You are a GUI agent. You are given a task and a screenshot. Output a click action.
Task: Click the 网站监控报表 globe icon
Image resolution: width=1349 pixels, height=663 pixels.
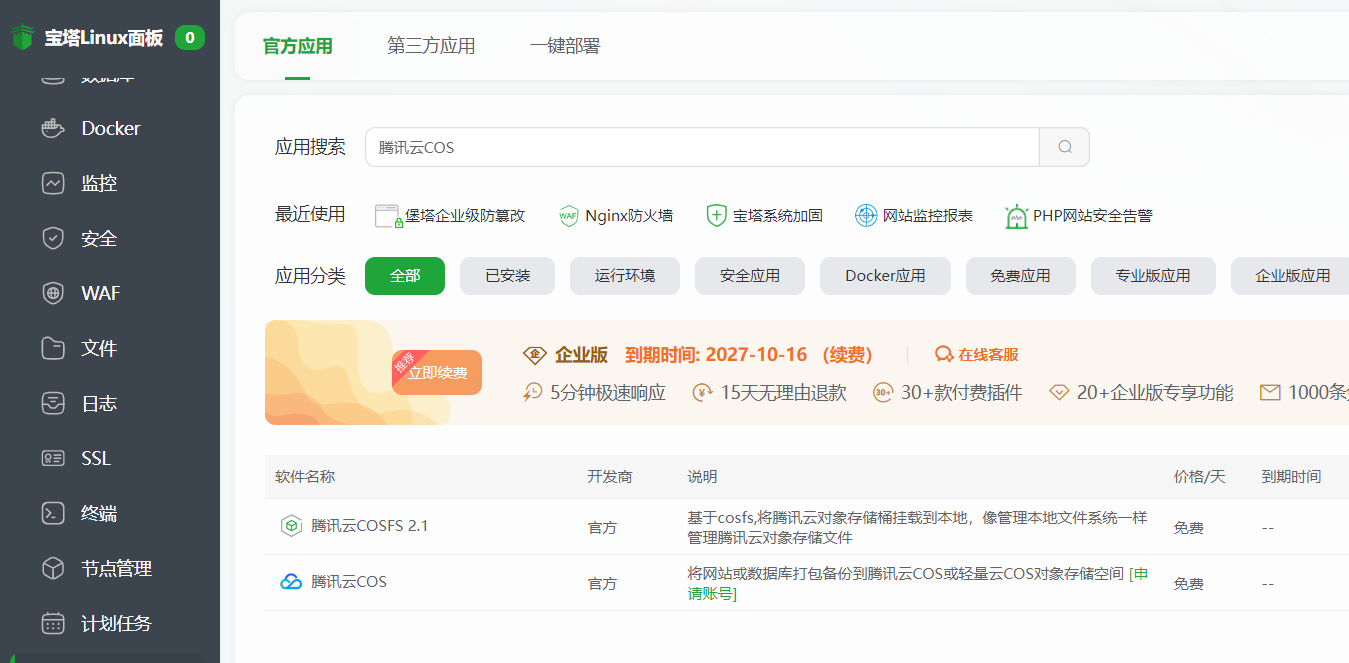click(x=866, y=215)
